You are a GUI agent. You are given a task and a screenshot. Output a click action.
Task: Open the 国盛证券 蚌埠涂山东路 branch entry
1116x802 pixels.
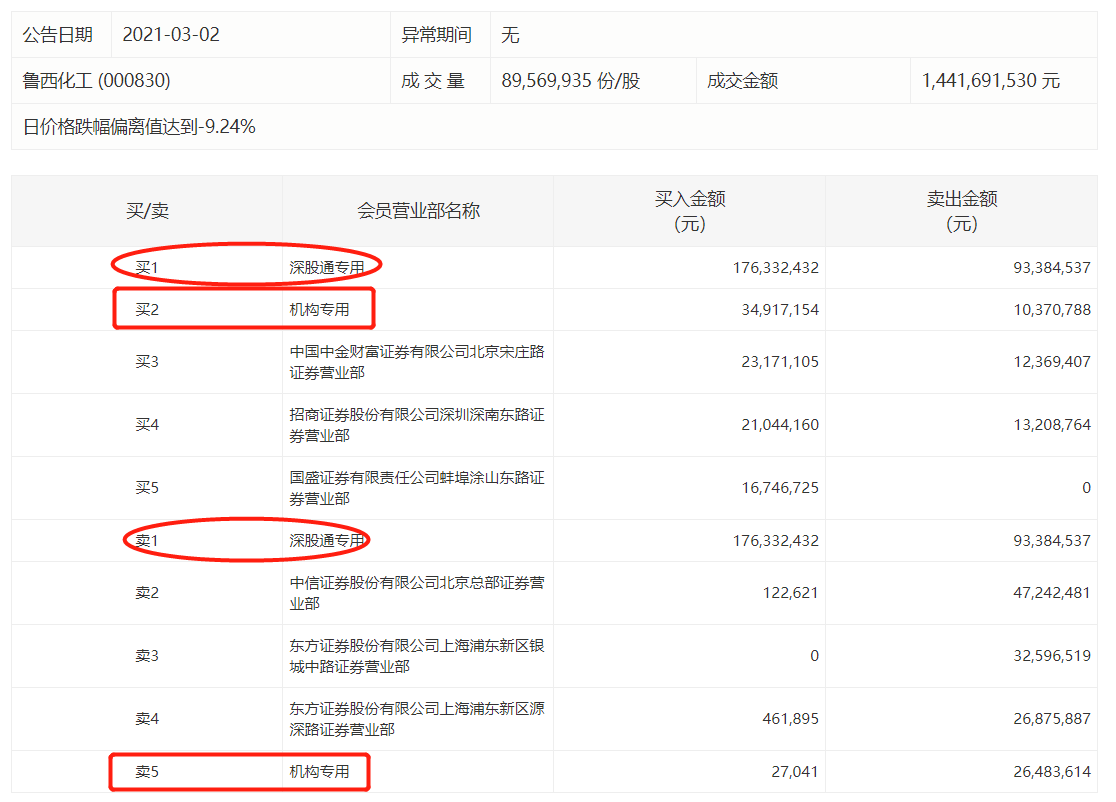click(416, 488)
